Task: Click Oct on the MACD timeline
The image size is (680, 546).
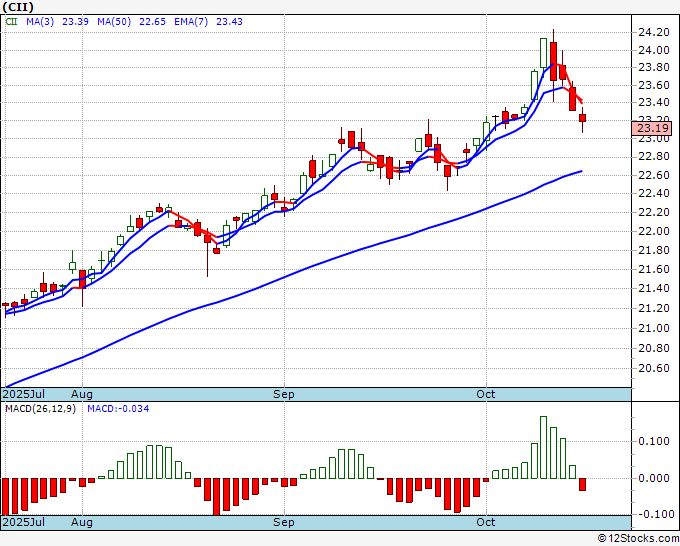Action: (x=485, y=522)
